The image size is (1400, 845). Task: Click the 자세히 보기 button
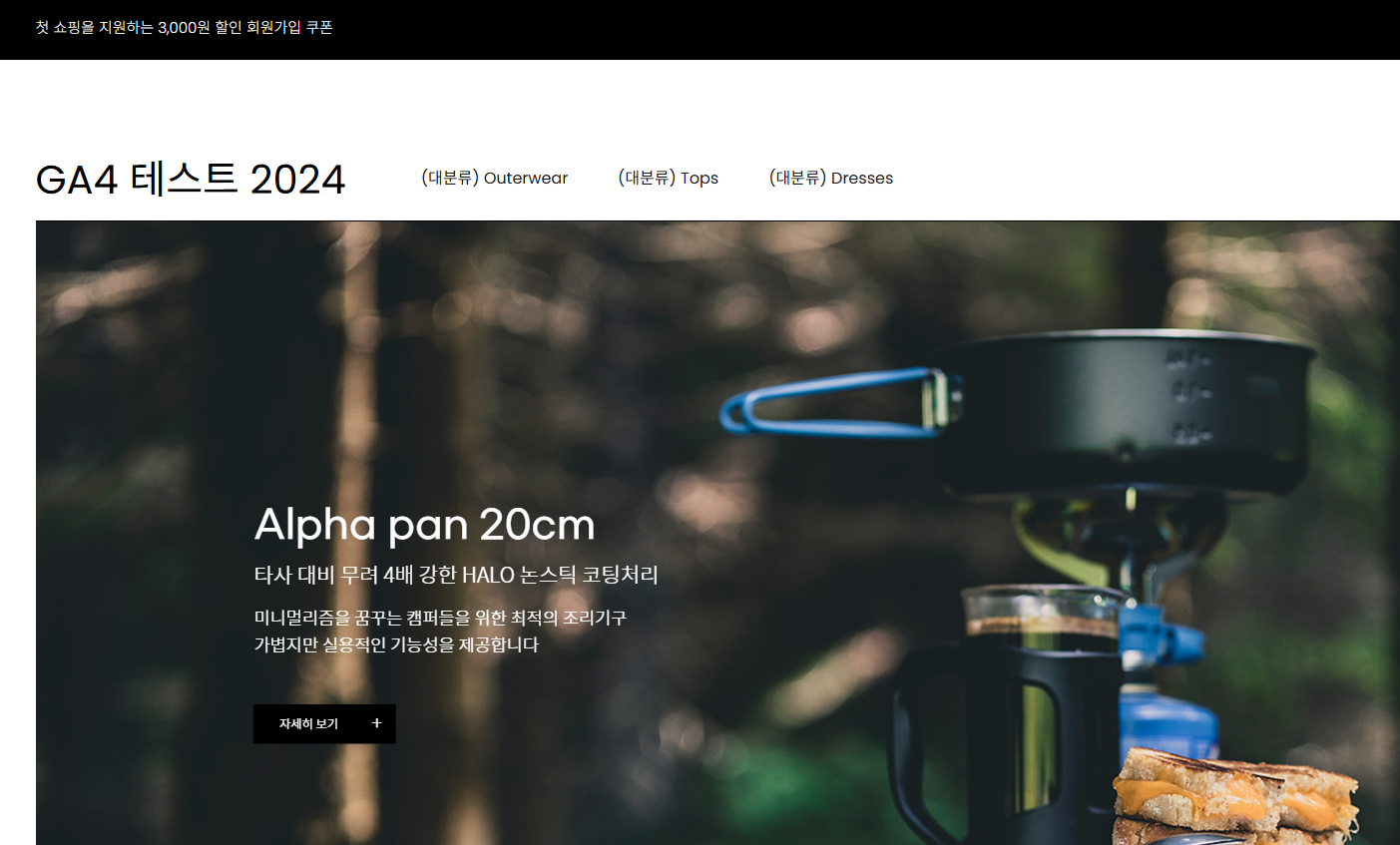[324, 723]
